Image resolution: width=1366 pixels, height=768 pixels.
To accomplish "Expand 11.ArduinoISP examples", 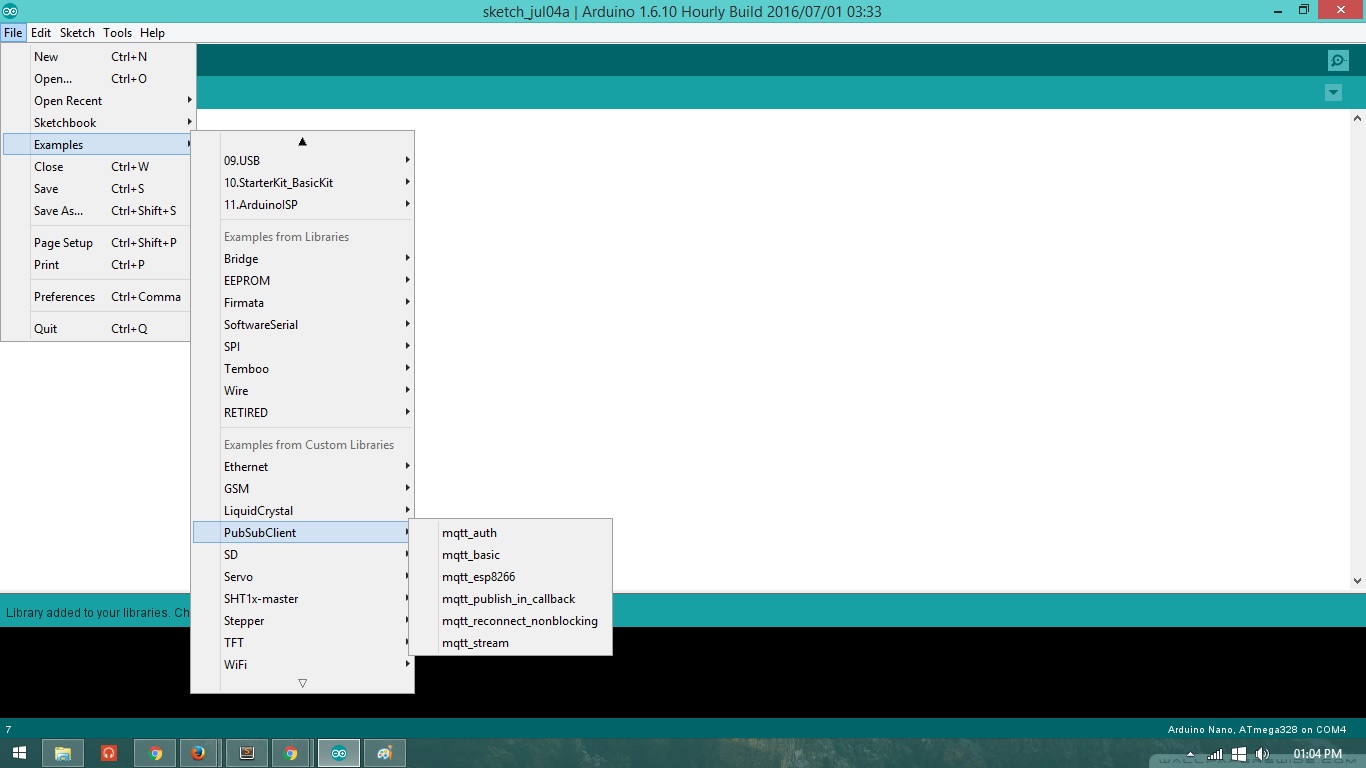I will 303,205.
